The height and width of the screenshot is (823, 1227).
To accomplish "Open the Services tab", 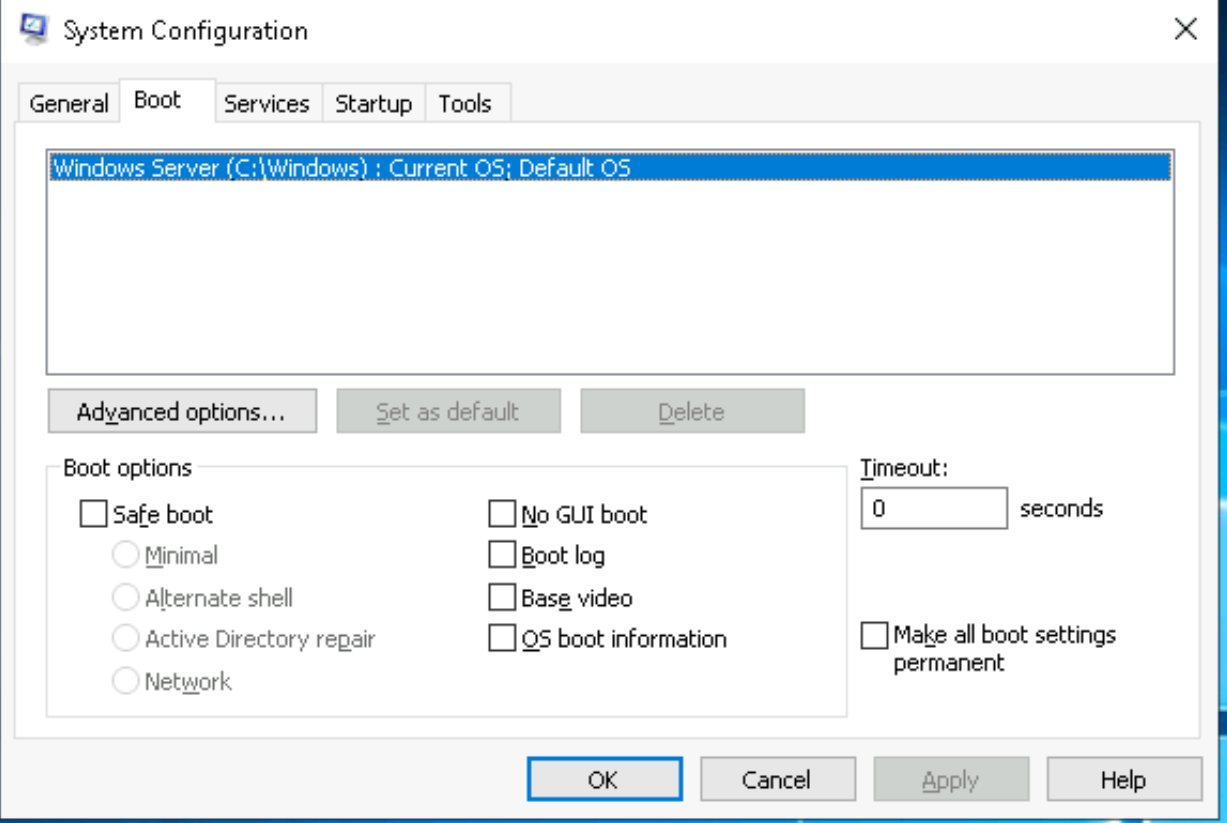I will [x=266, y=104].
